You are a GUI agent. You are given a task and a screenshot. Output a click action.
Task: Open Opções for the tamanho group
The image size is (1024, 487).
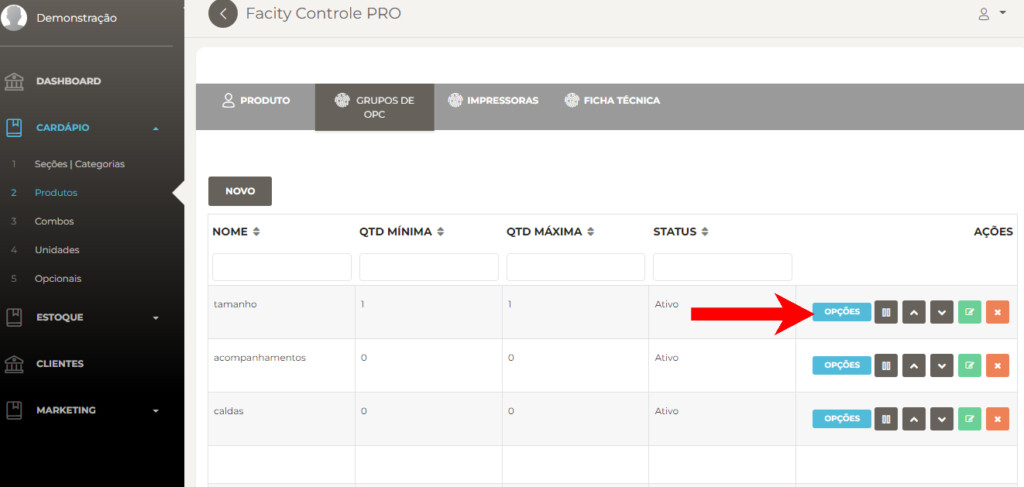pyautogui.click(x=842, y=312)
